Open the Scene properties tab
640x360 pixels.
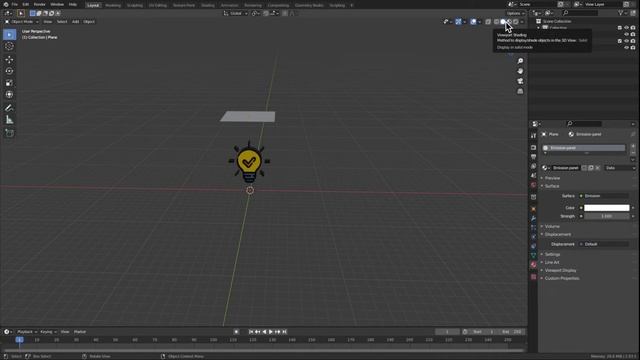pos(533,176)
